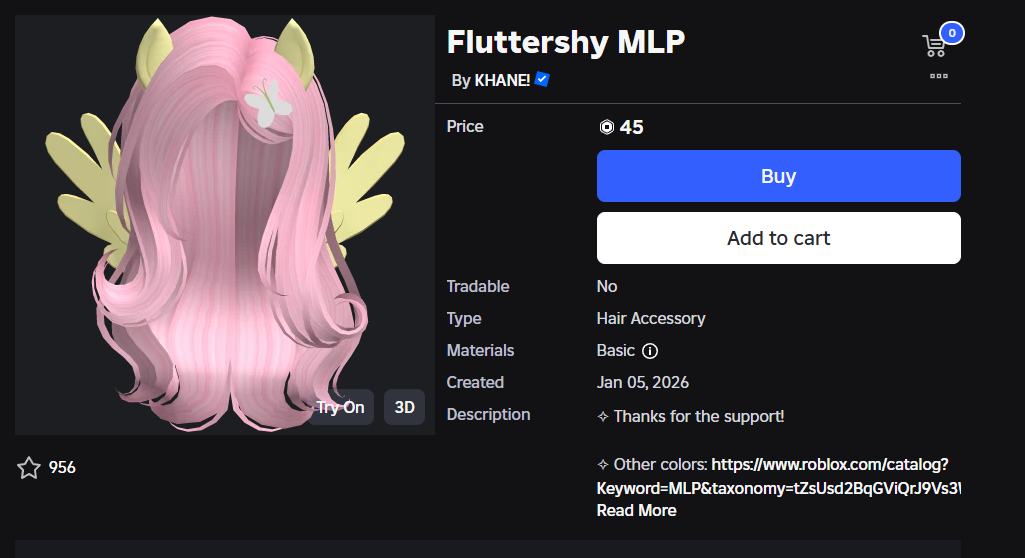Open the shopping cart icon

(x=933, y=46)
